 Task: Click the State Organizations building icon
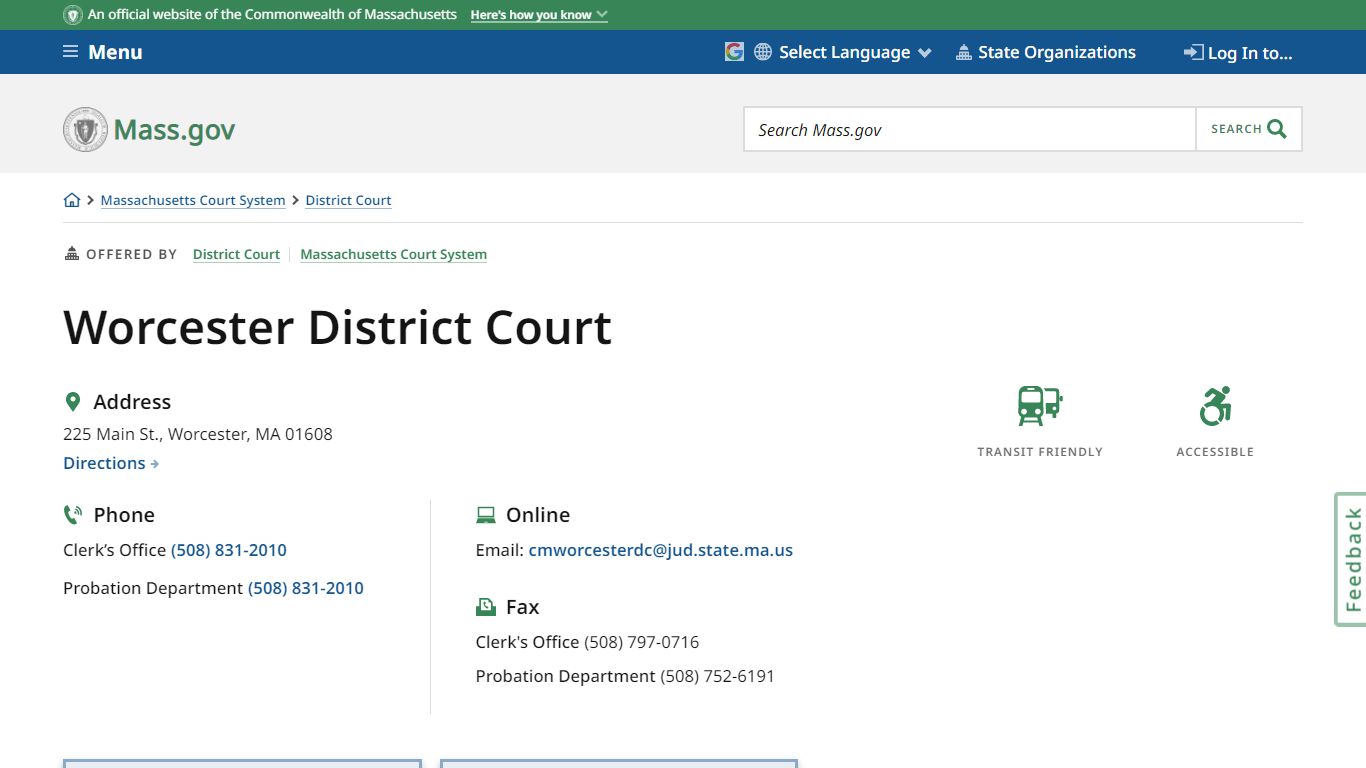tap(964, 52)
